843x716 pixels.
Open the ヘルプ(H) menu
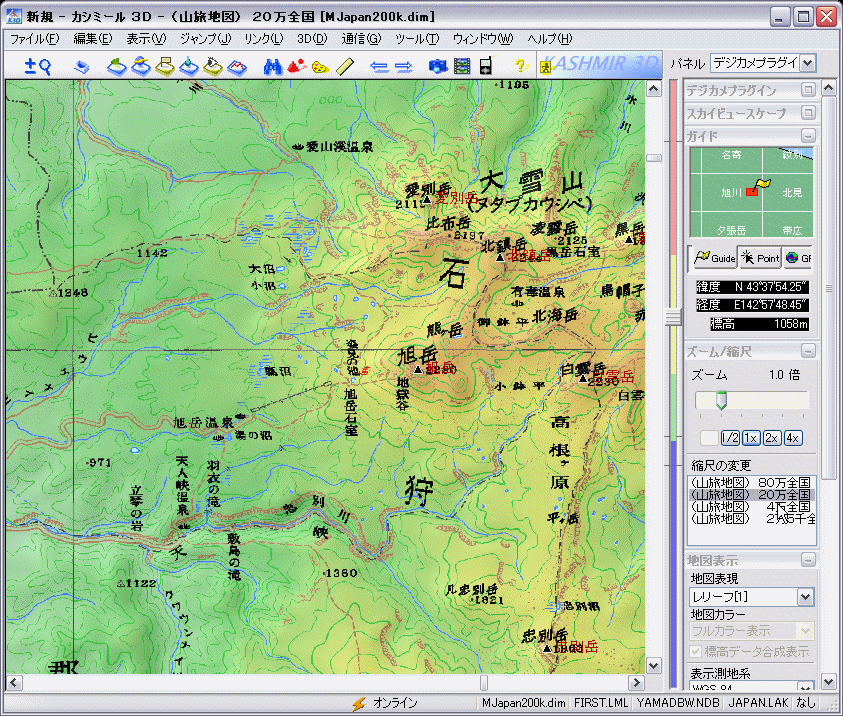tap(549, 39)
